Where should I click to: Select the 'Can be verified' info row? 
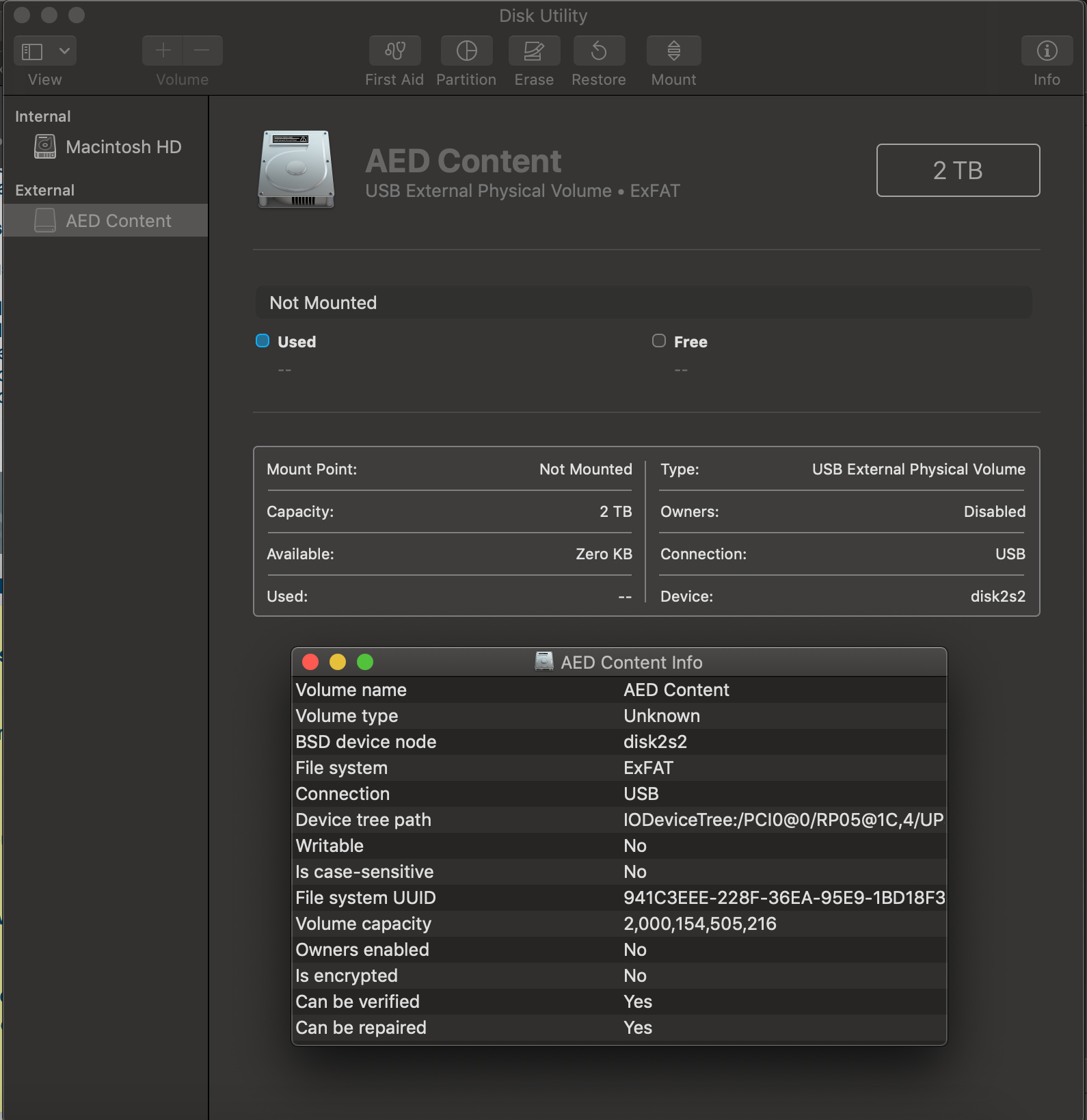(619, 1002)
